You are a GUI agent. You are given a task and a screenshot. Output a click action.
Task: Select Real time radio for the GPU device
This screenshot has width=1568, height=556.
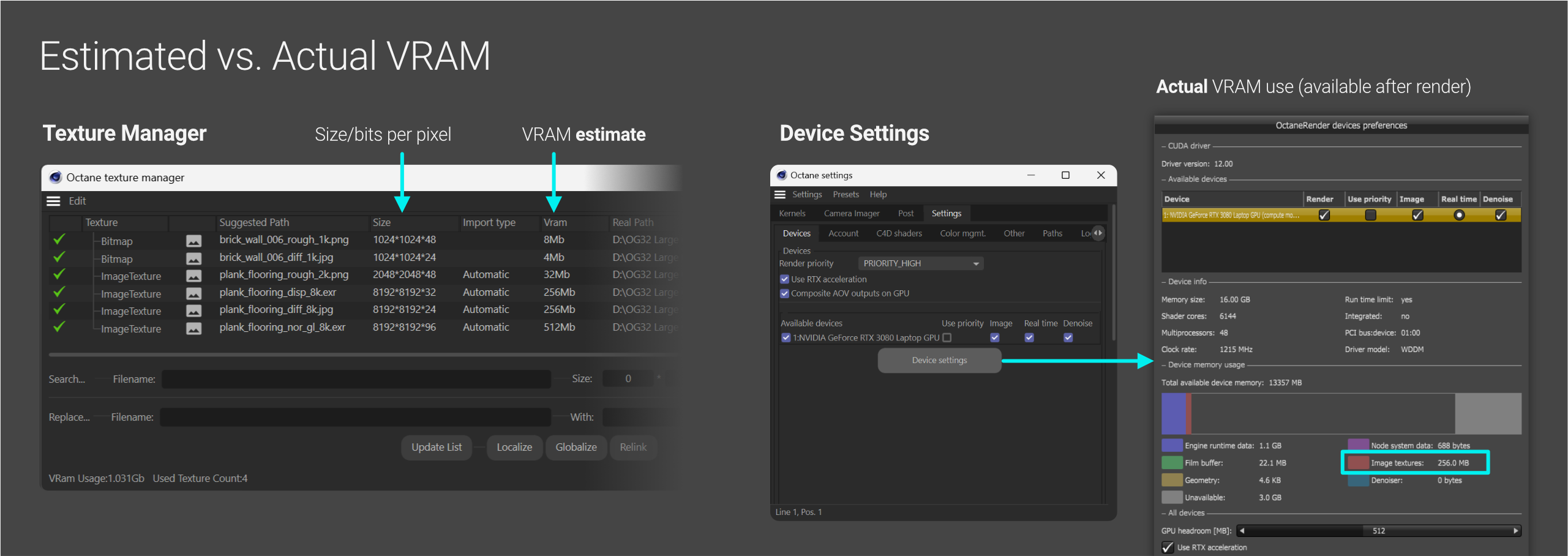click(1459, 215)
